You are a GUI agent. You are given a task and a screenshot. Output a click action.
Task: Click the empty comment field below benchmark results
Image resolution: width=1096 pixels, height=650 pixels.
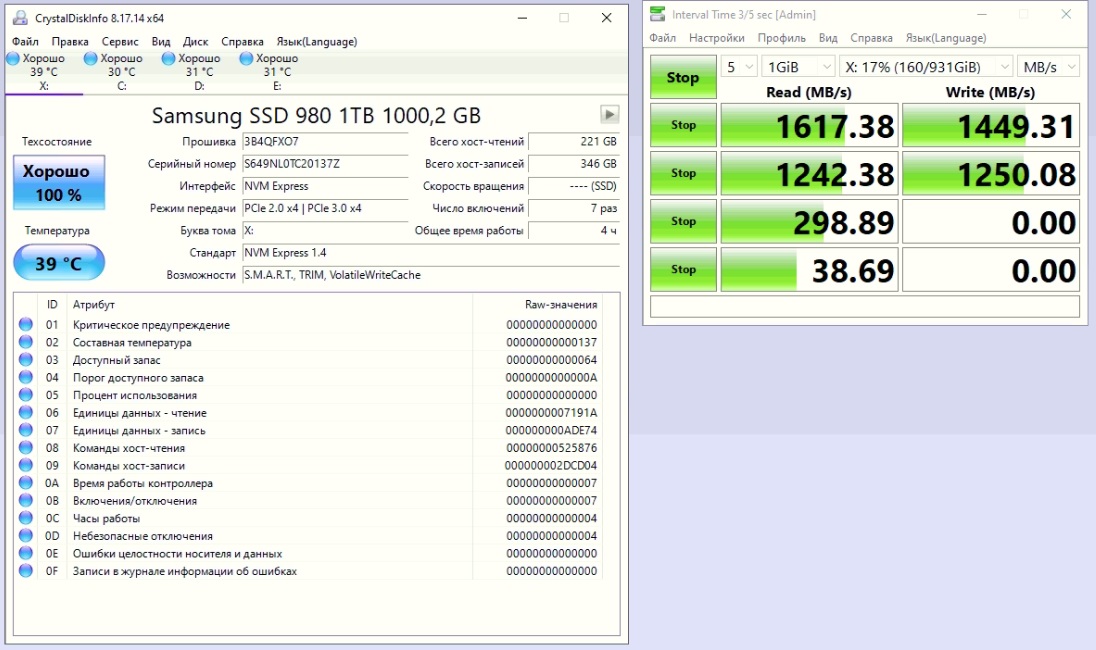click(x=865, y=306)
